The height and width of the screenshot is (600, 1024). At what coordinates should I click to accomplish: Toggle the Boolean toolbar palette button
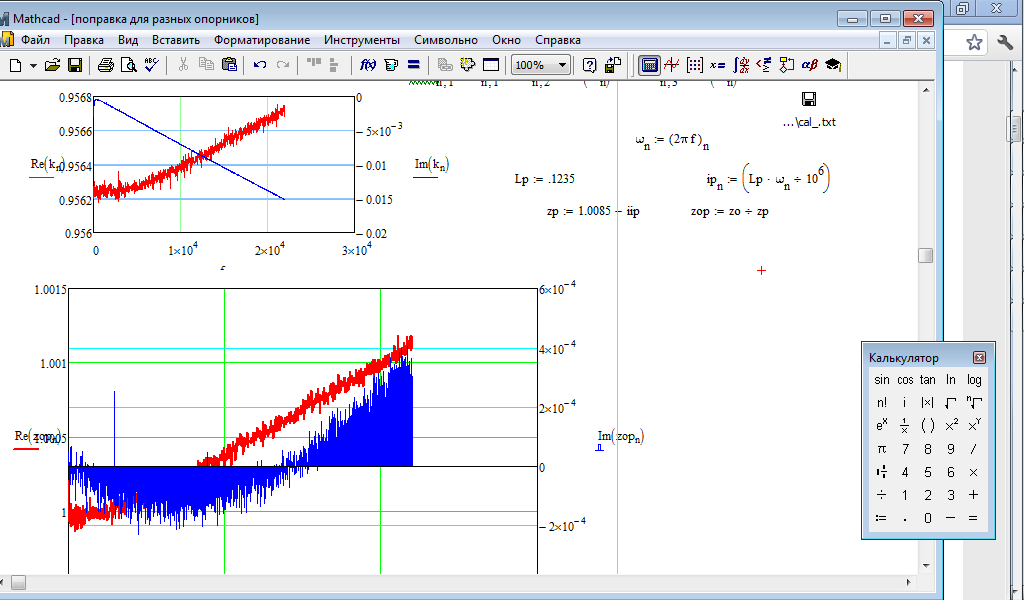point(763,65)
